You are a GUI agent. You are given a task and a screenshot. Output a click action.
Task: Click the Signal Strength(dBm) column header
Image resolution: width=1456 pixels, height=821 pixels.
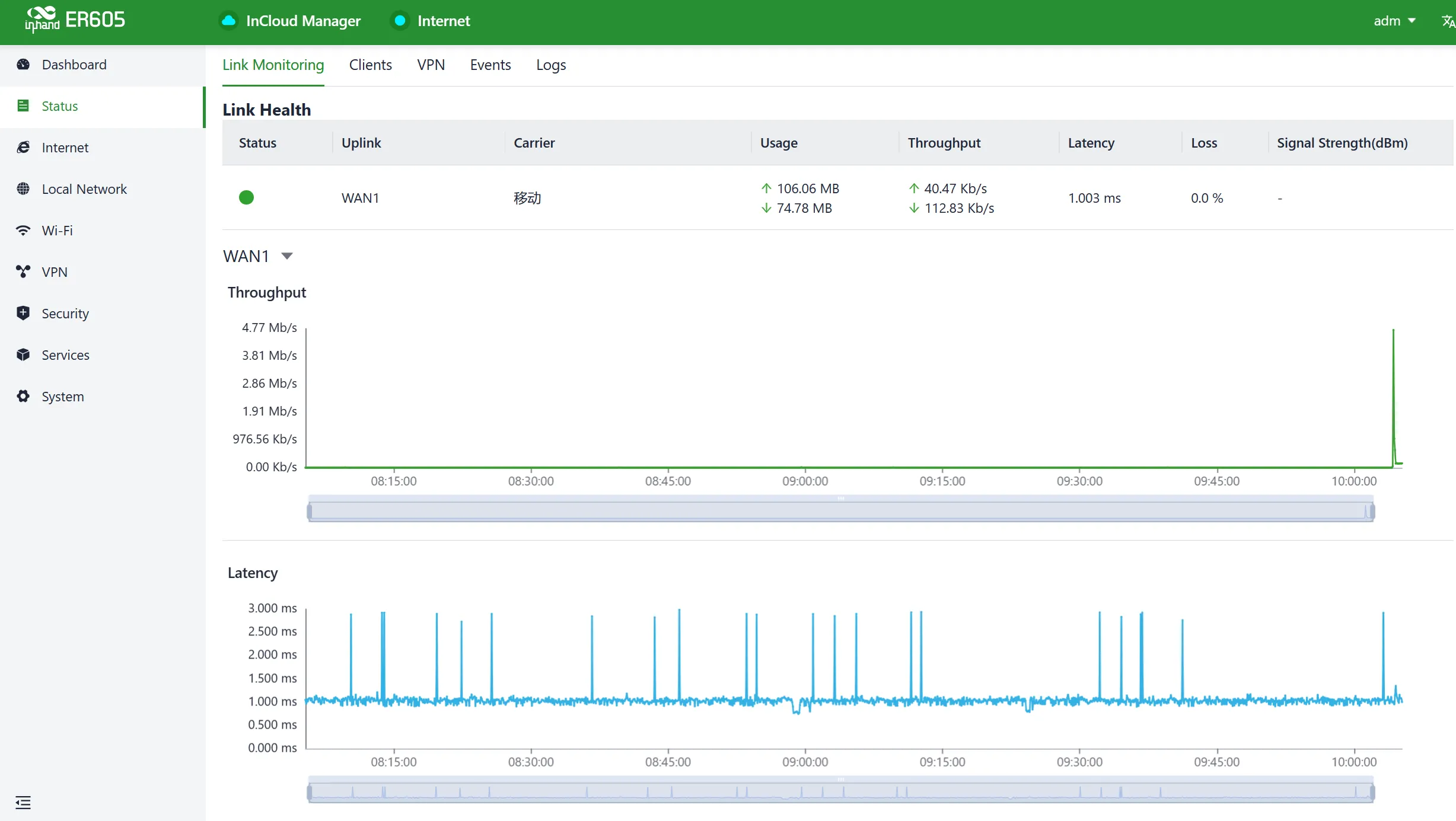[1342, 143]
